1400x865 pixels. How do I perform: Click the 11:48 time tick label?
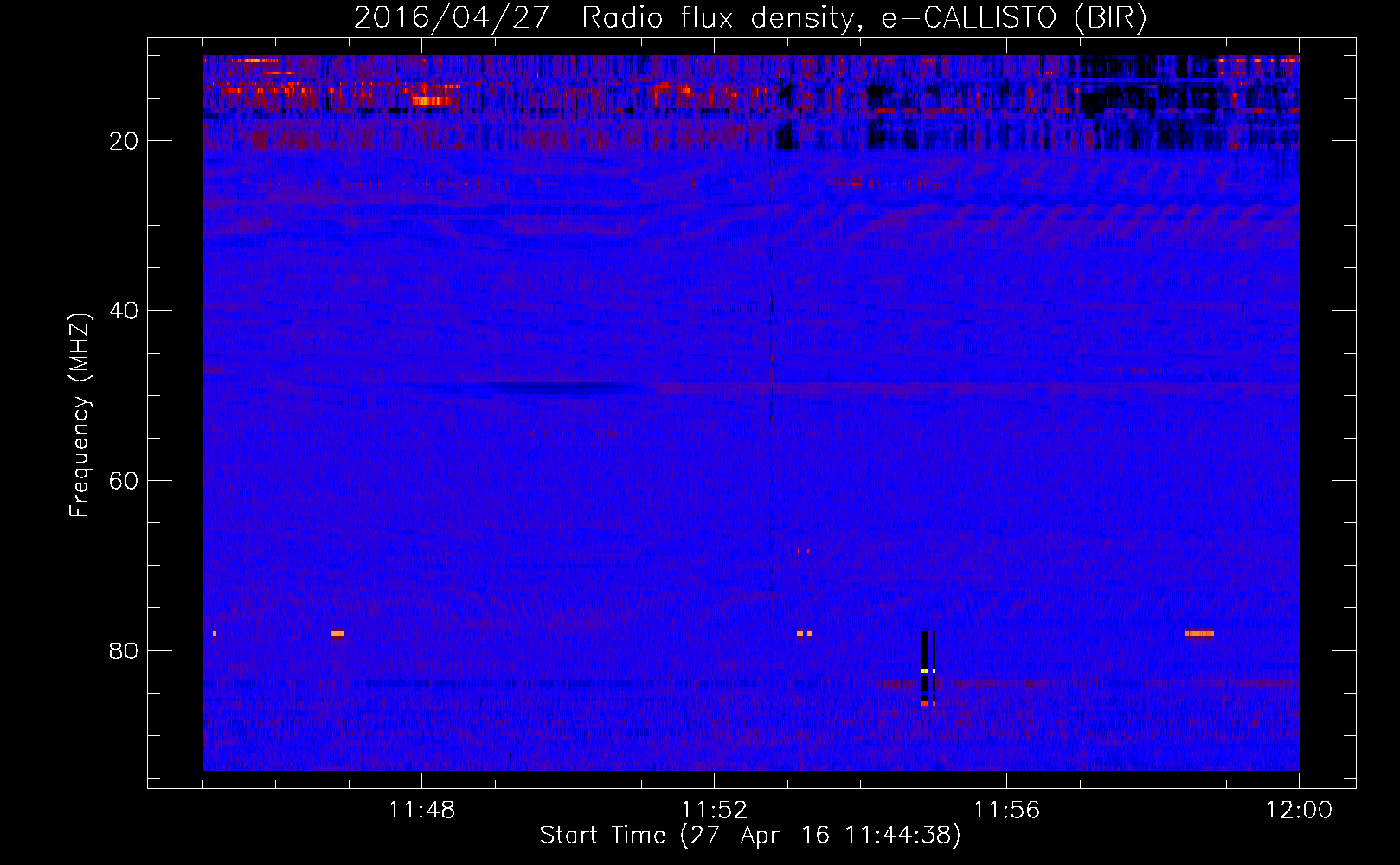click(x=421, y=811)
